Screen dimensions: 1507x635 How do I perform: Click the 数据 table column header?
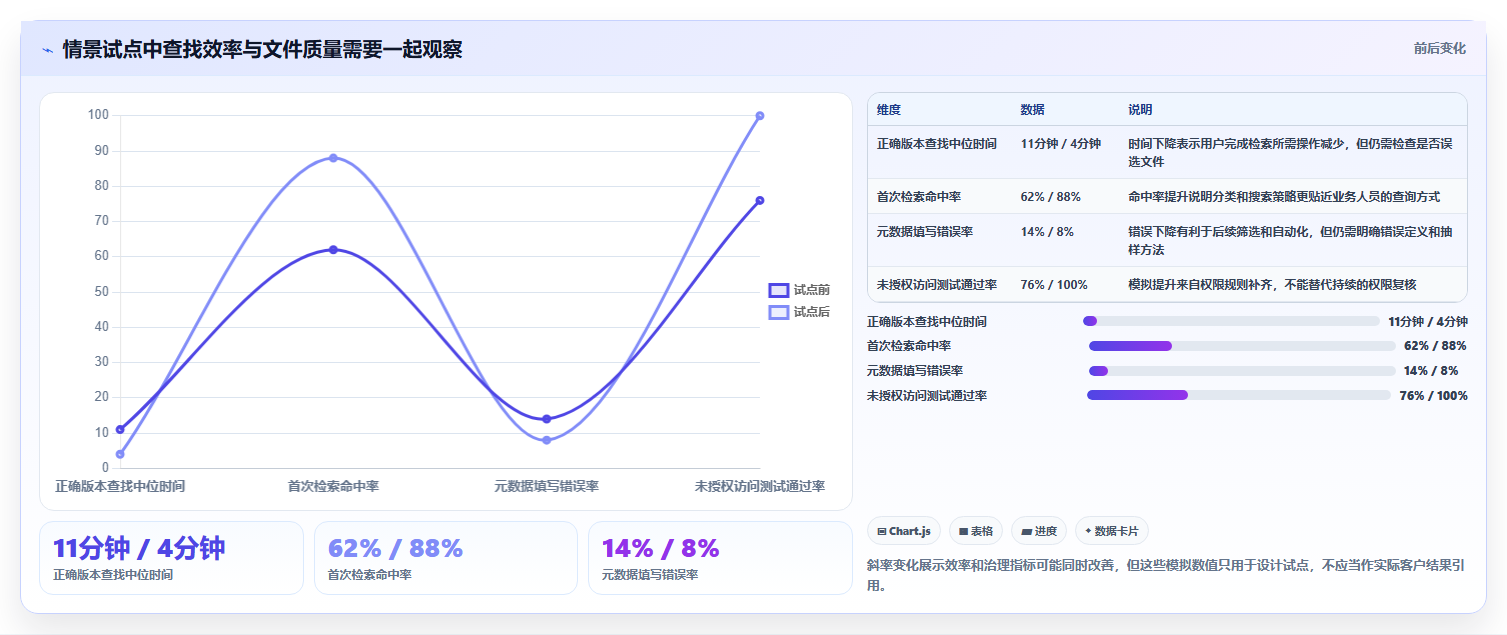1032,109
